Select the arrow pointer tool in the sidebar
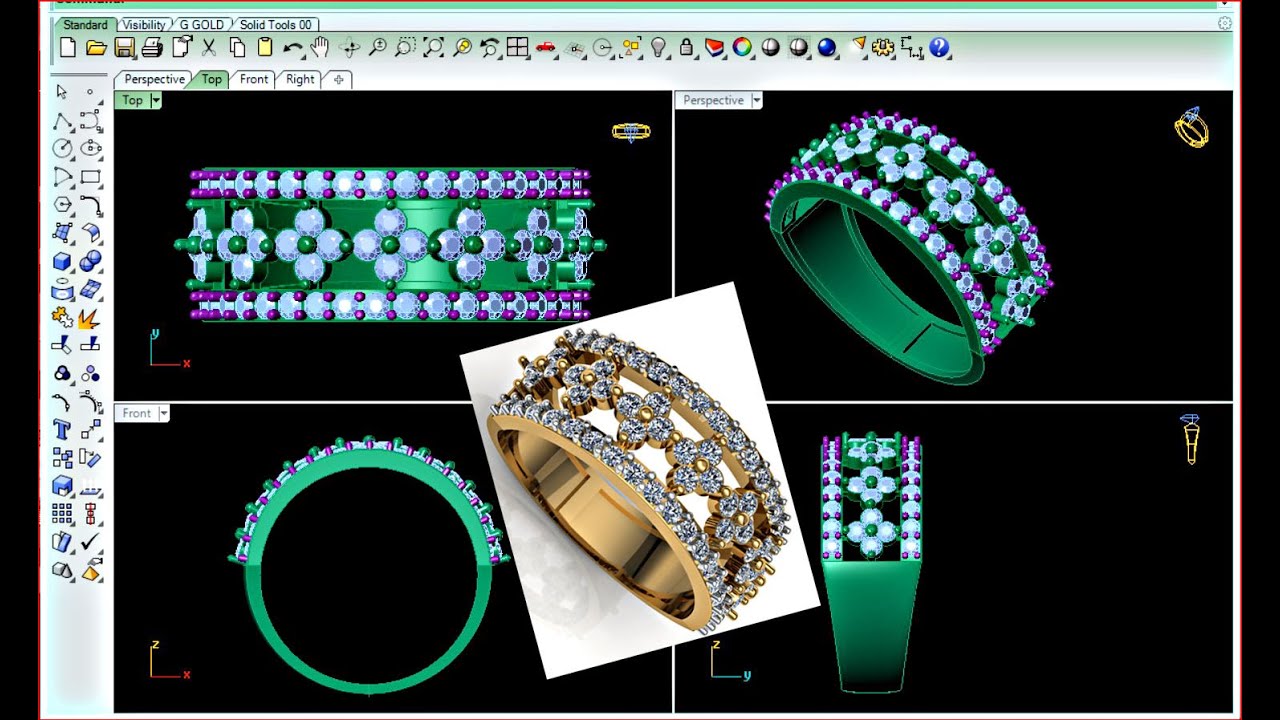This screenshot has width=1280, height=720. pyautogui.click(x=62, y=92)
